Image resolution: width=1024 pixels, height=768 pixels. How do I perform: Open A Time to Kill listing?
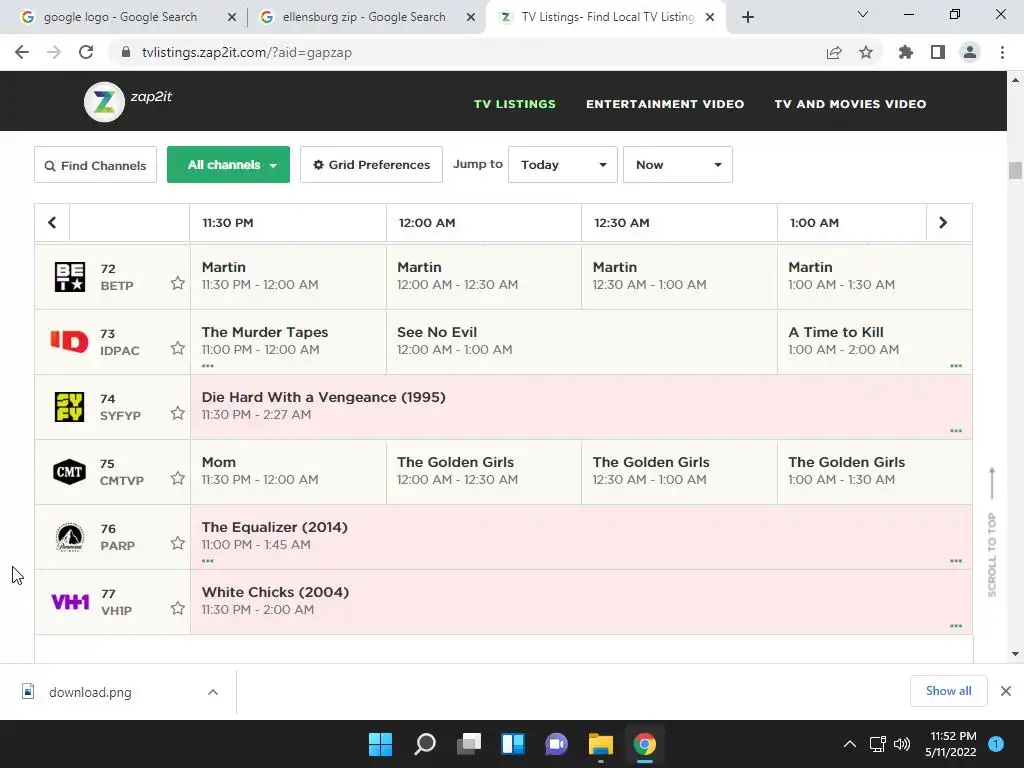tap(874, 342)
